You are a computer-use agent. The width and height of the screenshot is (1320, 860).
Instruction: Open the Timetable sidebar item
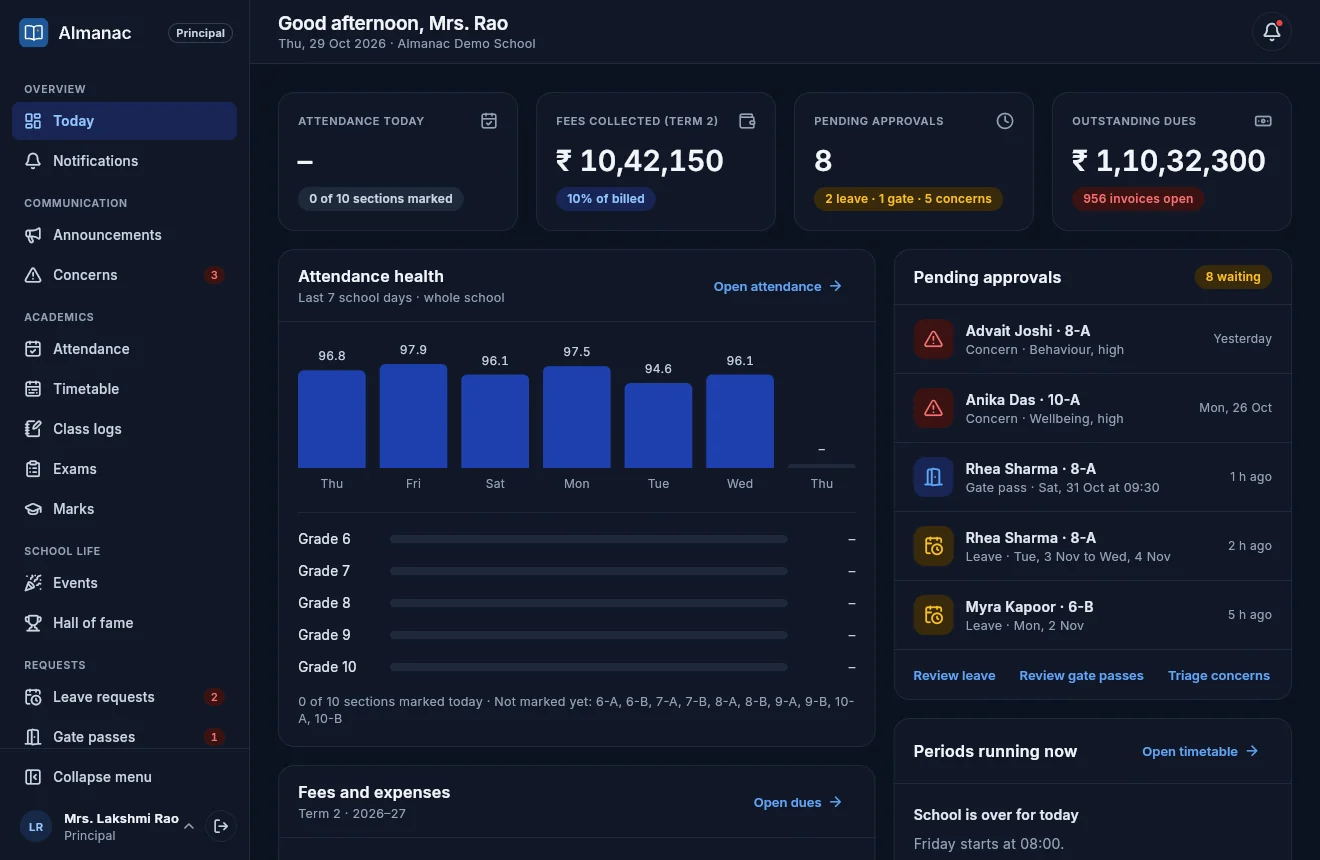(124, 389)
